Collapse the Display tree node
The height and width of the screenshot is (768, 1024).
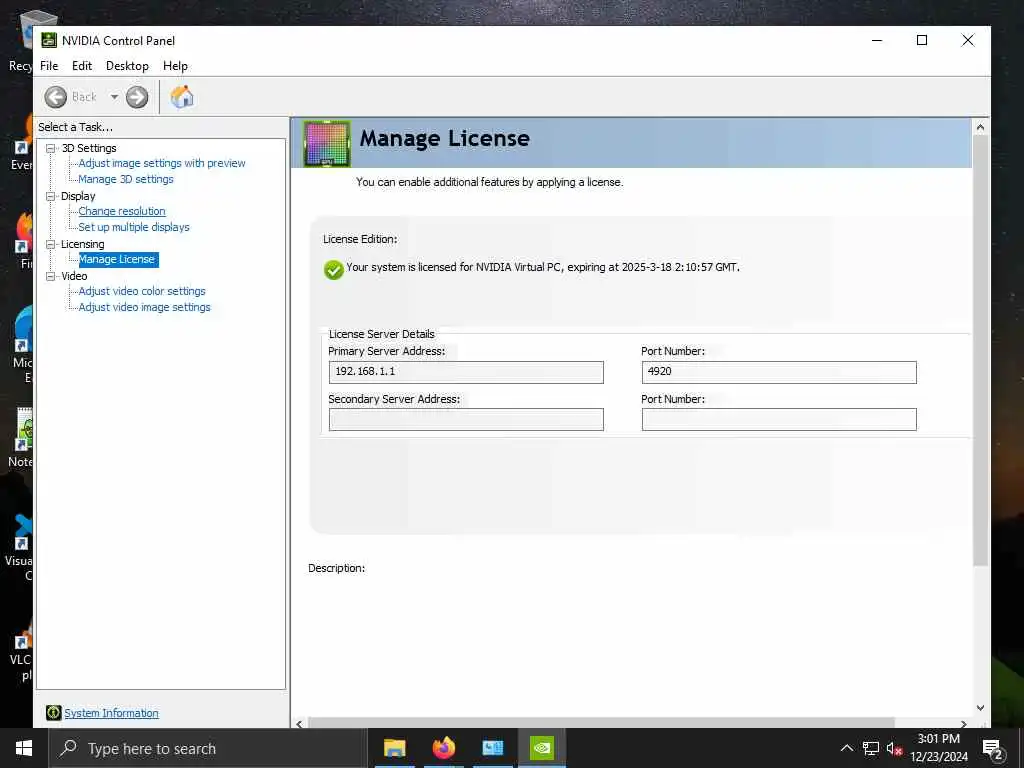click(50, 196)
